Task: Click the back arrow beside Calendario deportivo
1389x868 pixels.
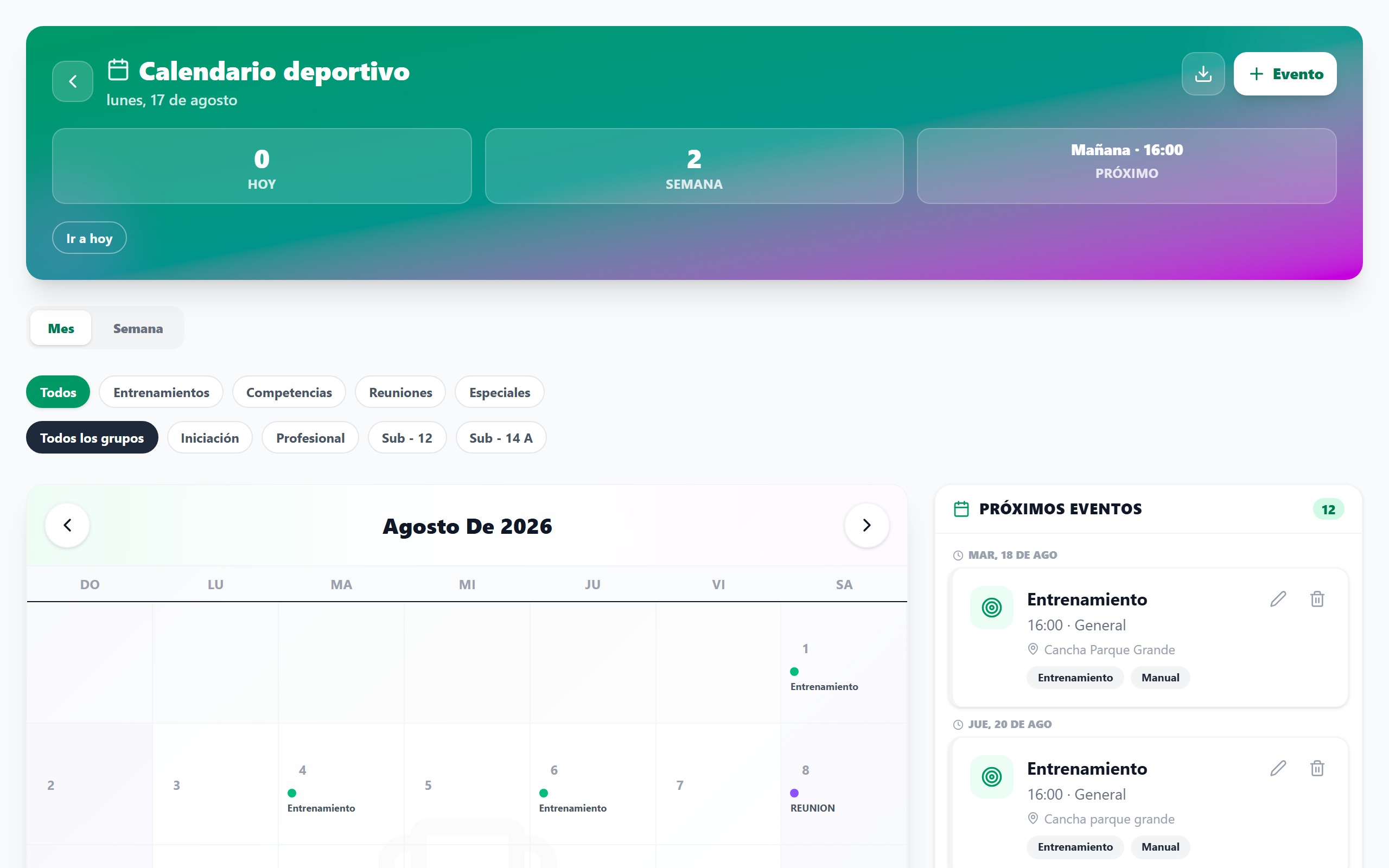Action: (x=73, y=81)
